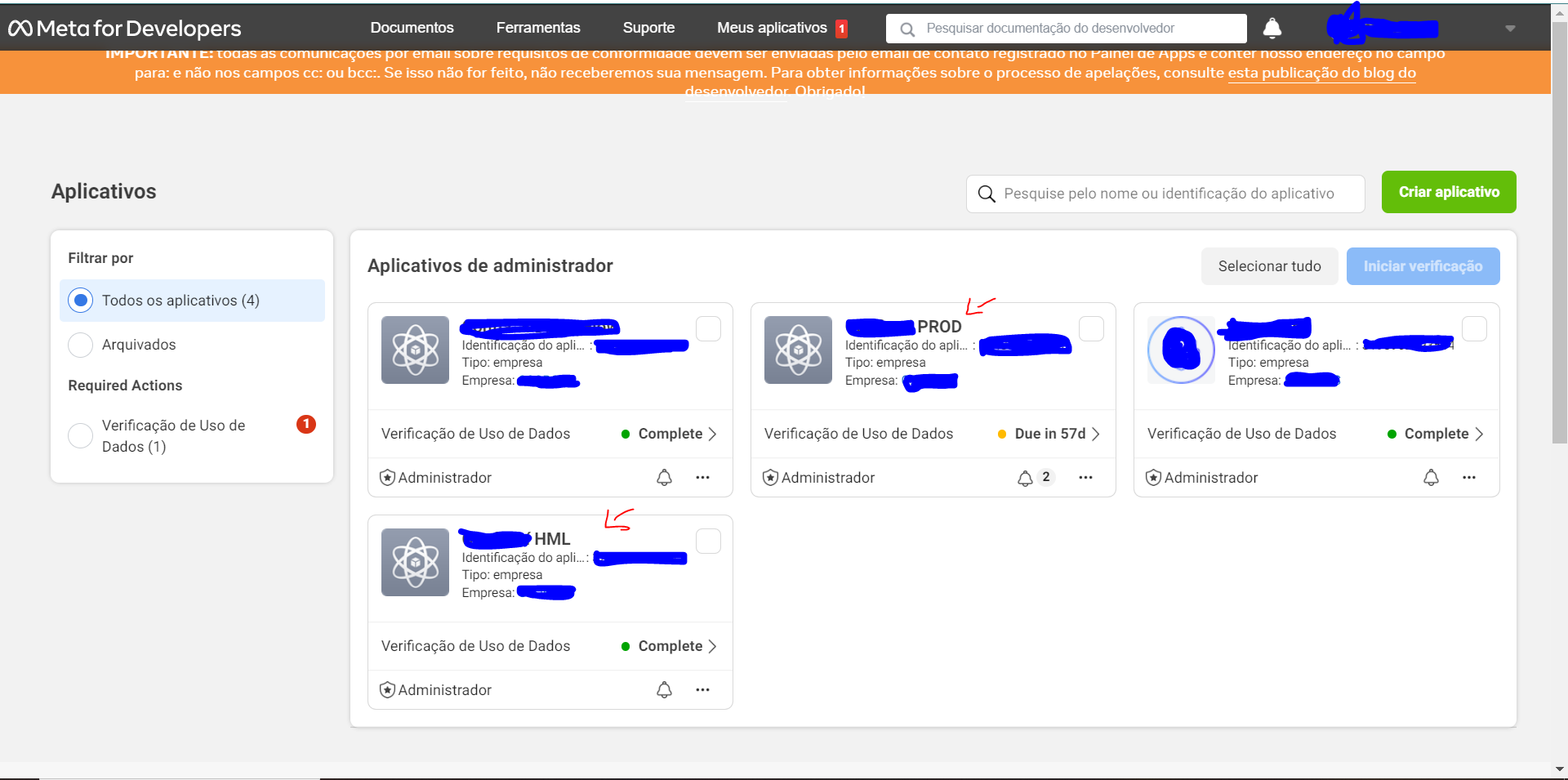Screen dimensions: 1568x780
Task: Select the Arquivados radio filter
Action: [x=80, y=345]
